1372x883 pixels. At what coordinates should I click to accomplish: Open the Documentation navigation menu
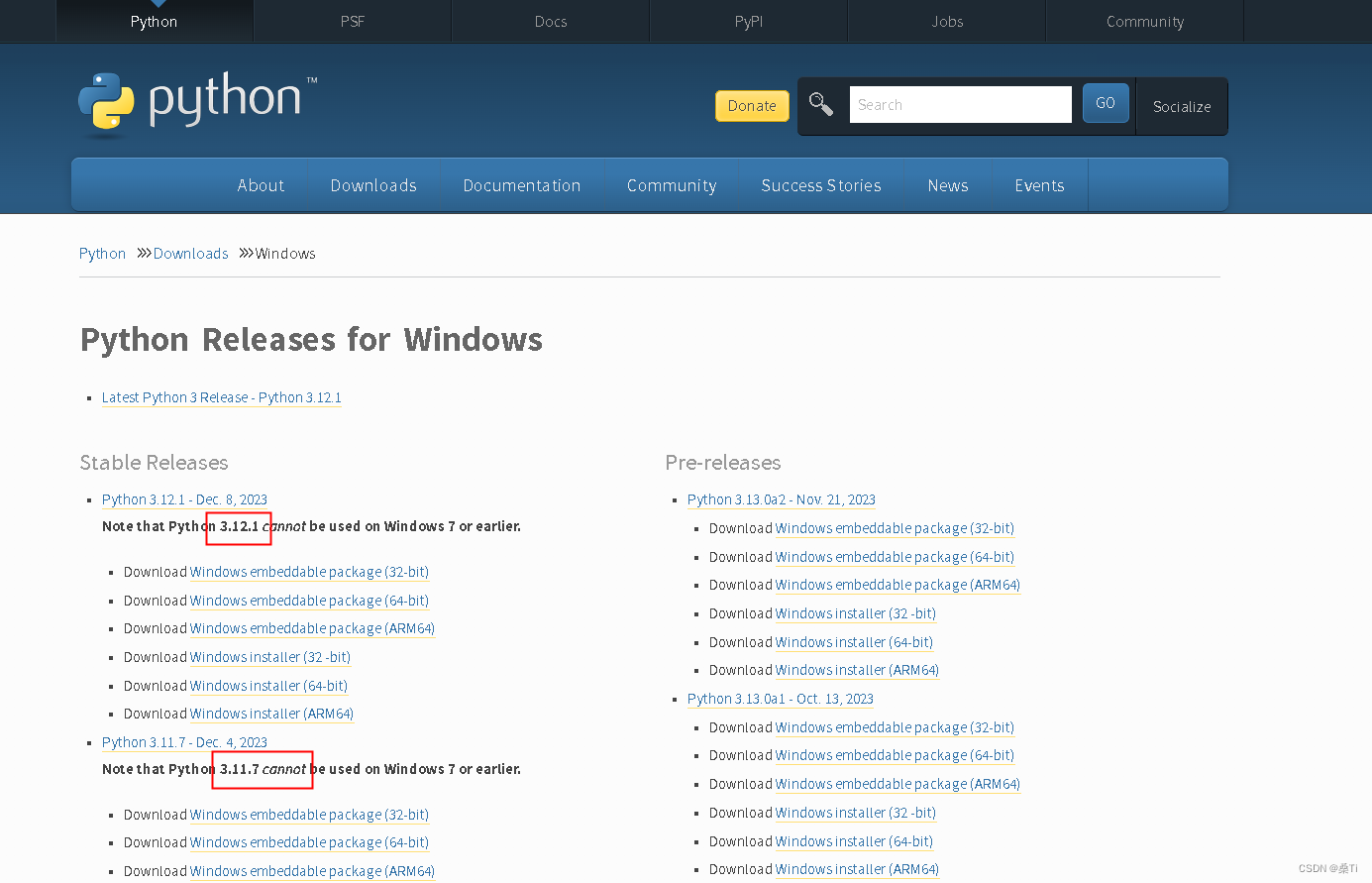pyautogui.click(x=522, y=185)
